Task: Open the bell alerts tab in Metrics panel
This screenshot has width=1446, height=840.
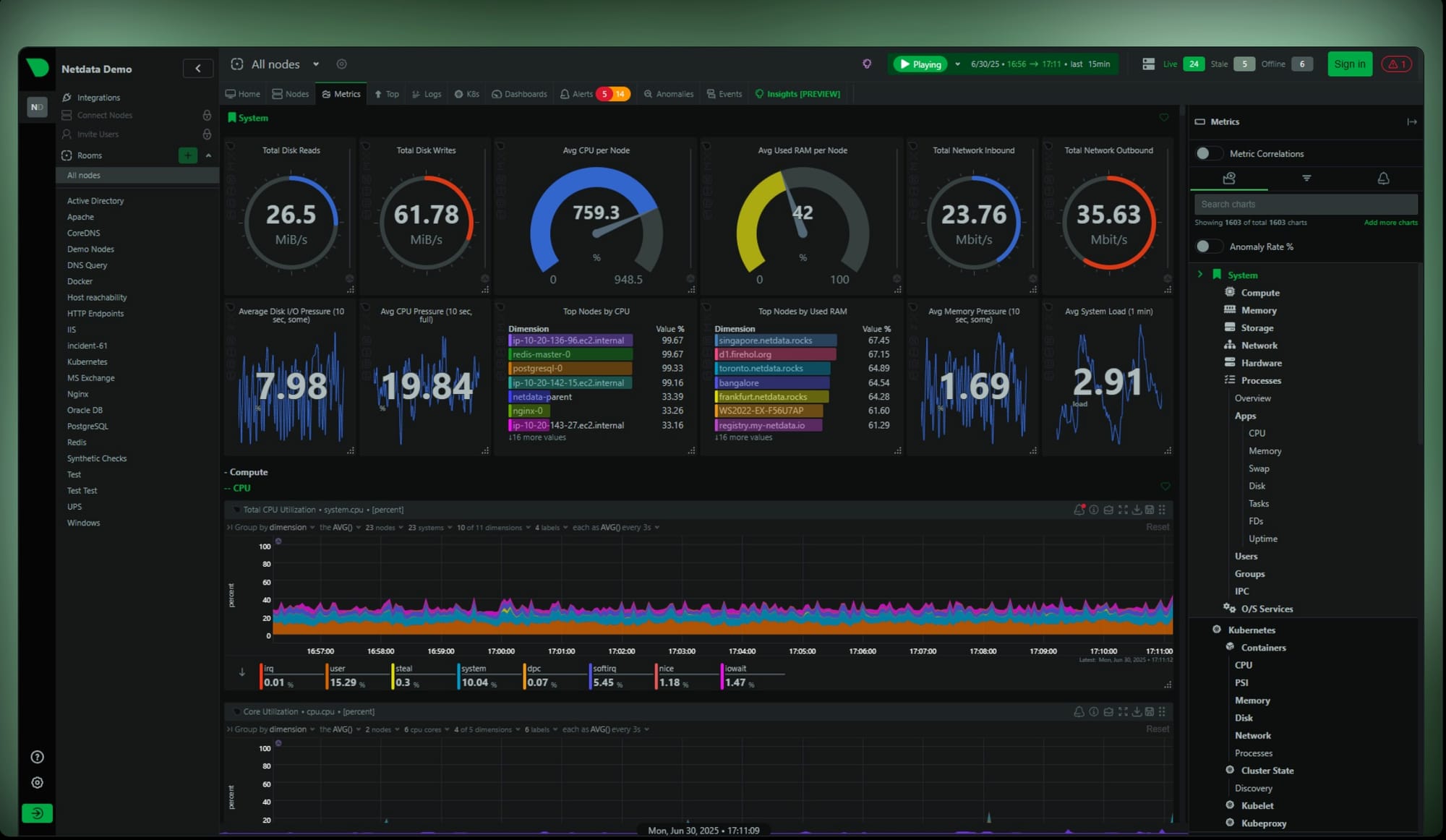Action: click(x=1382, y=178)
